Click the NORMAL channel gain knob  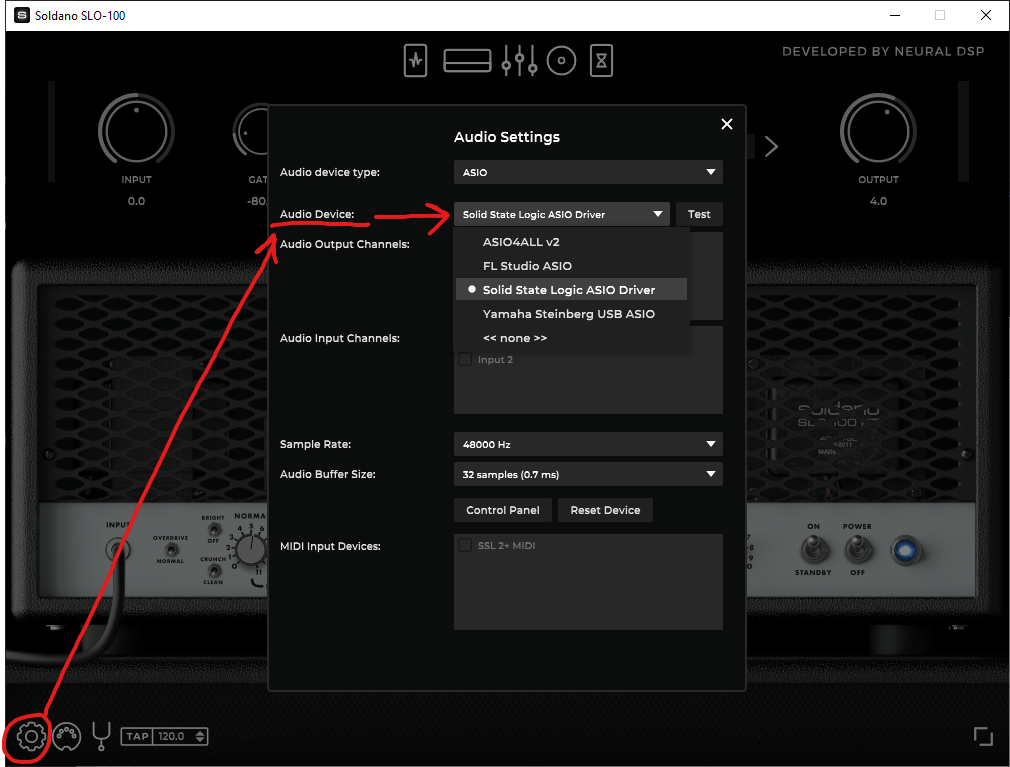(250, 551)
